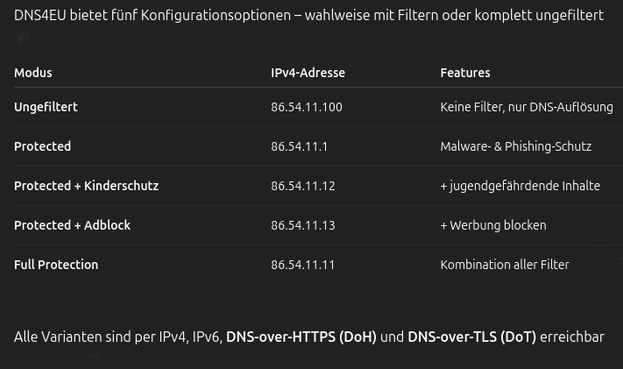Click 'Keine Filter, nur DNS-Auflösung' text
Image resolution: width=623 pixels, height=369 pixels.
point(526,107)
